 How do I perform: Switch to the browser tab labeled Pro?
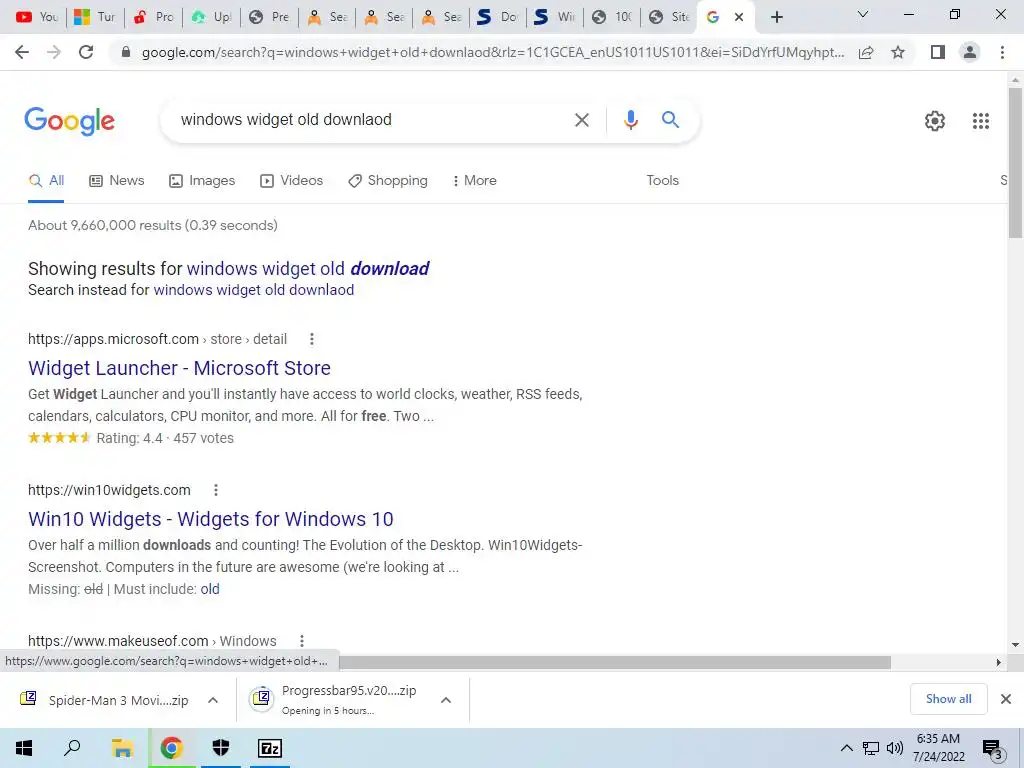point(153,17)
